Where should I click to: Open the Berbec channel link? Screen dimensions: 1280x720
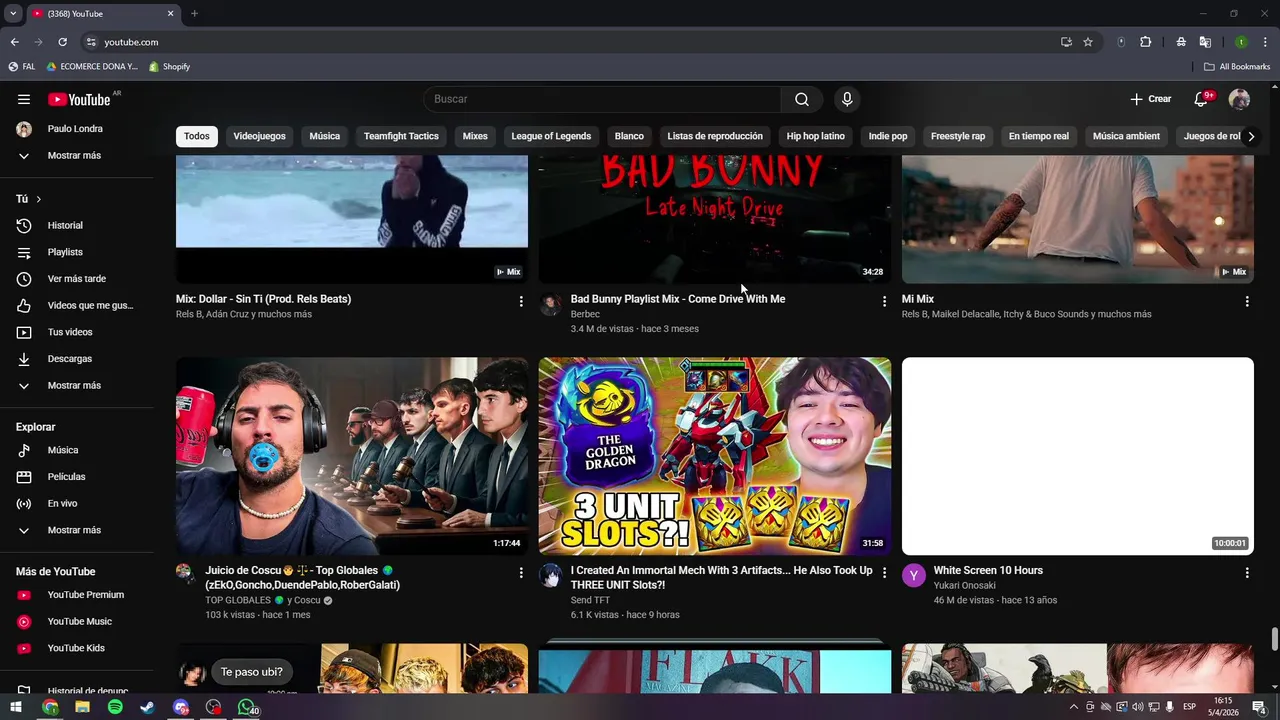click(x=585, y=314)
